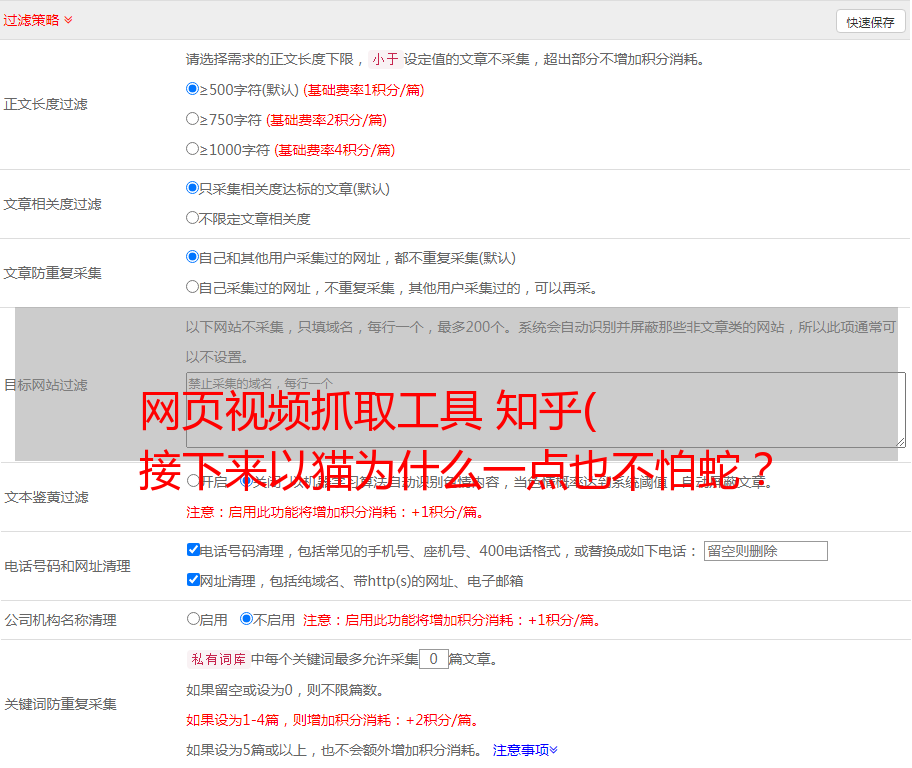Choose 只采集相关度达标的文章(默认) option
The image size is (912, 768).
coord(193,188)
